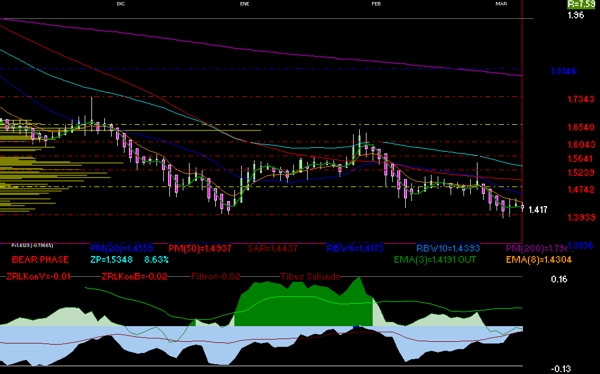This screenshot has height=374, width=600.
Task: Select the 1.96 top price label
Action: tap(576, 15)
